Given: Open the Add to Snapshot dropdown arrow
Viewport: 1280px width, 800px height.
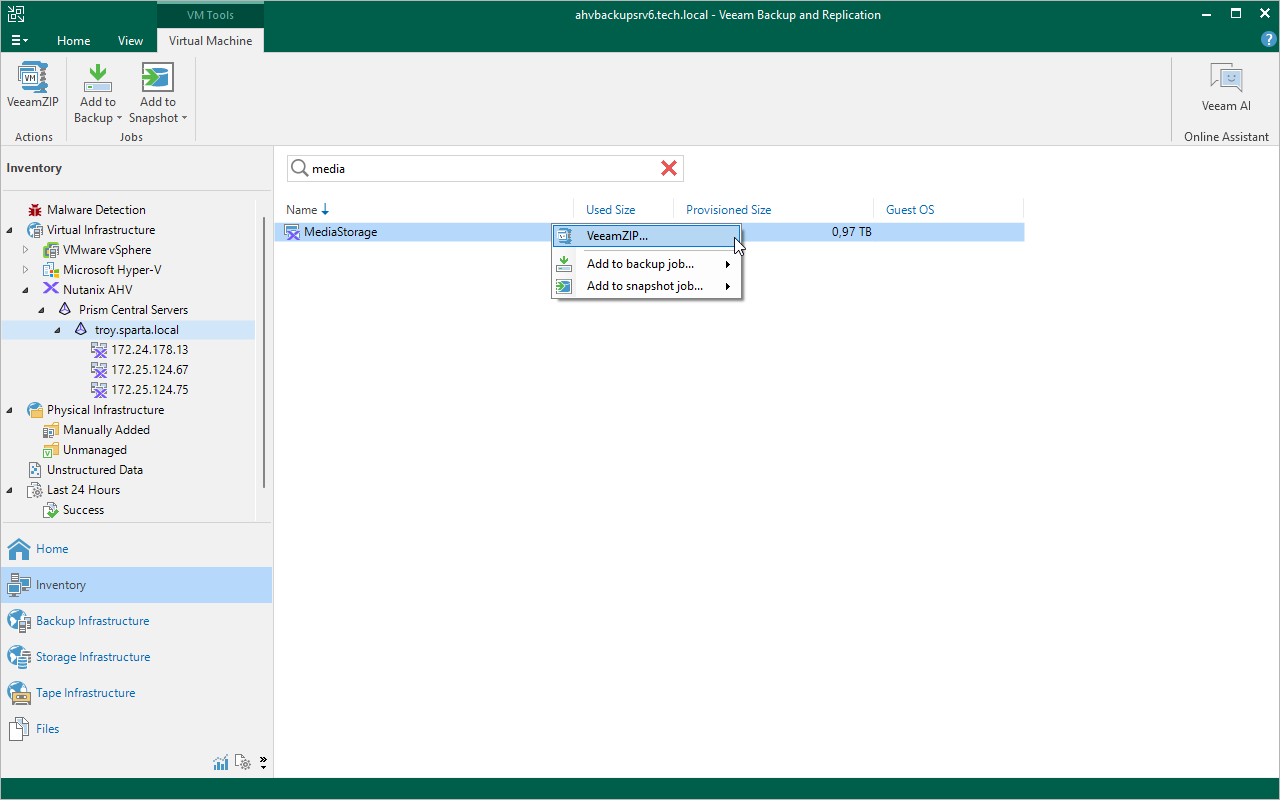Looking at the screenshot, I should (x=184, y=119).
